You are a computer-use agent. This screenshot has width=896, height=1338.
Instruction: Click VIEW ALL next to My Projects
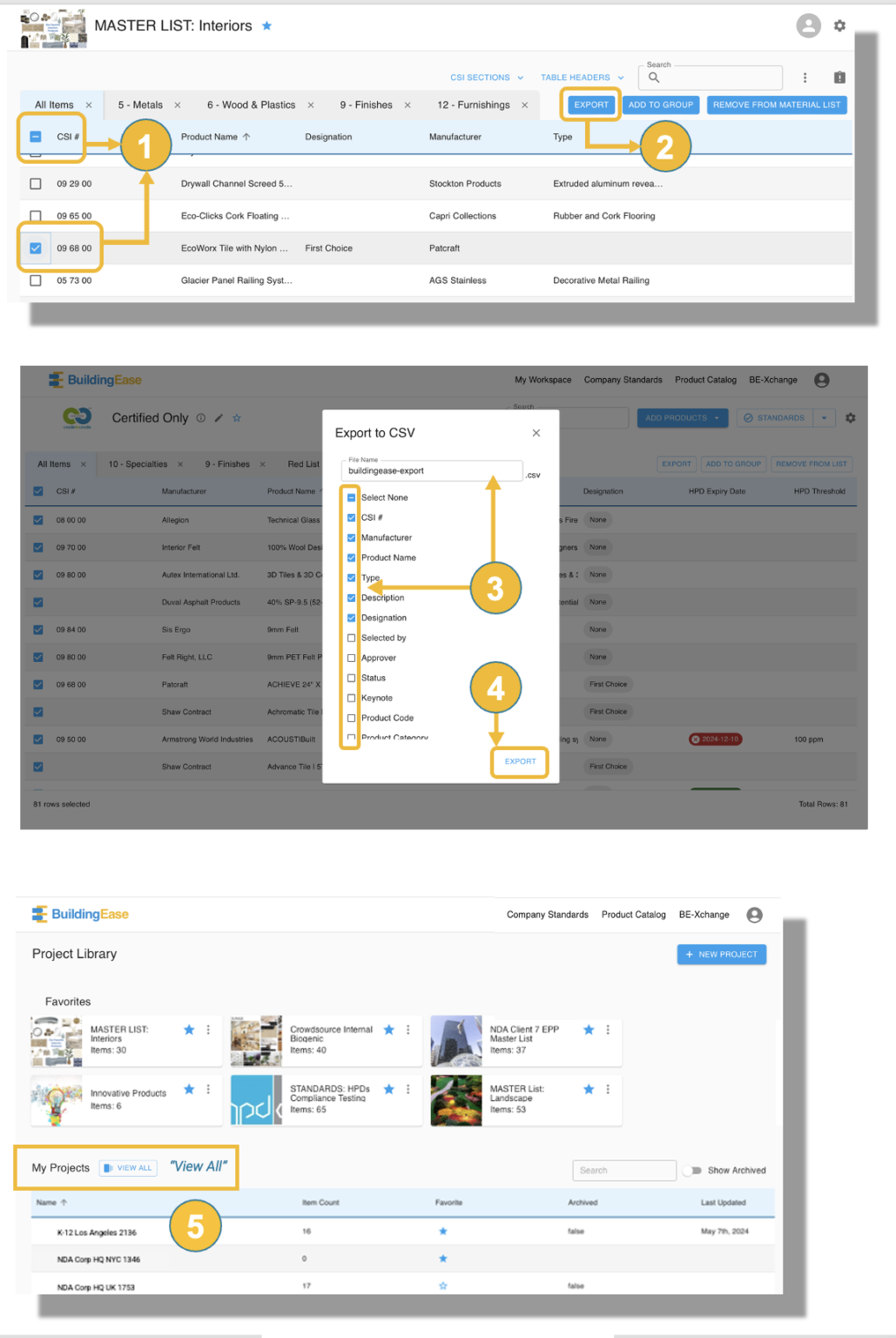[x=128, y=1168]
